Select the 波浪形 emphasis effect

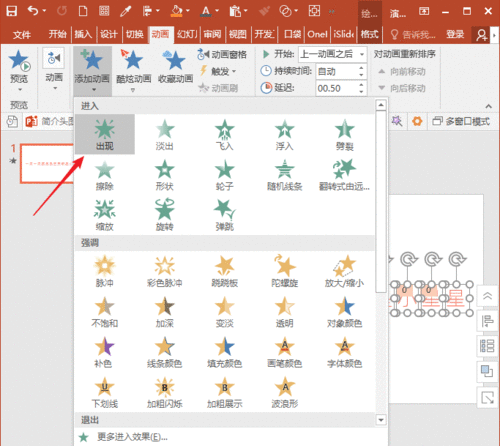[x=285, y=392]
